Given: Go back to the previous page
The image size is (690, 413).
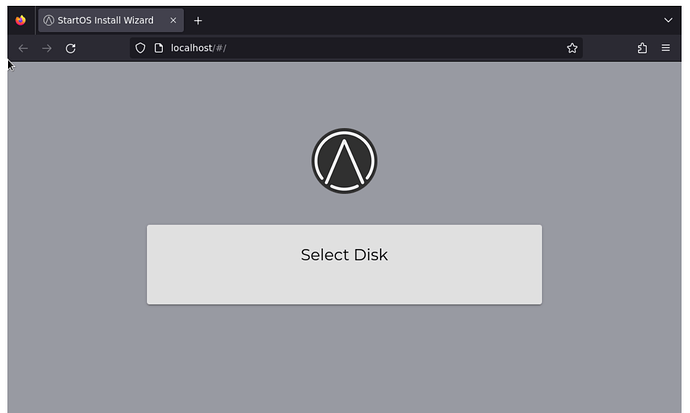Looking at the screenshot, I should click(23, 48).
